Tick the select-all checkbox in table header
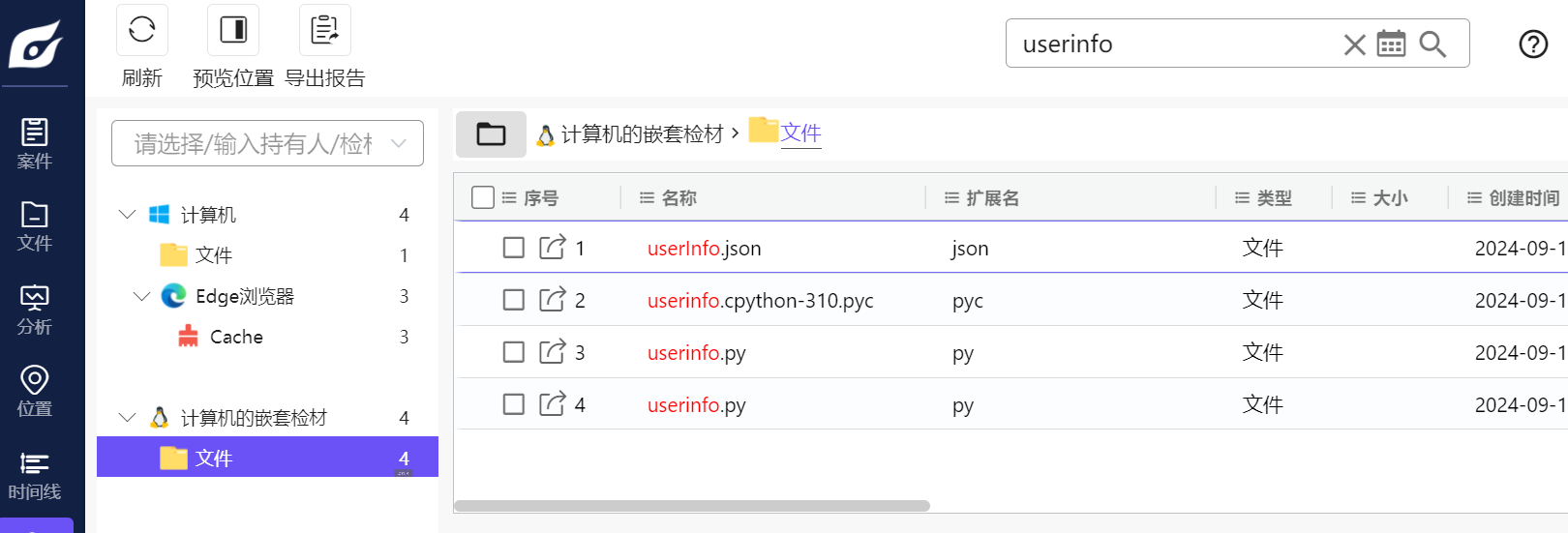 (483, 197)
